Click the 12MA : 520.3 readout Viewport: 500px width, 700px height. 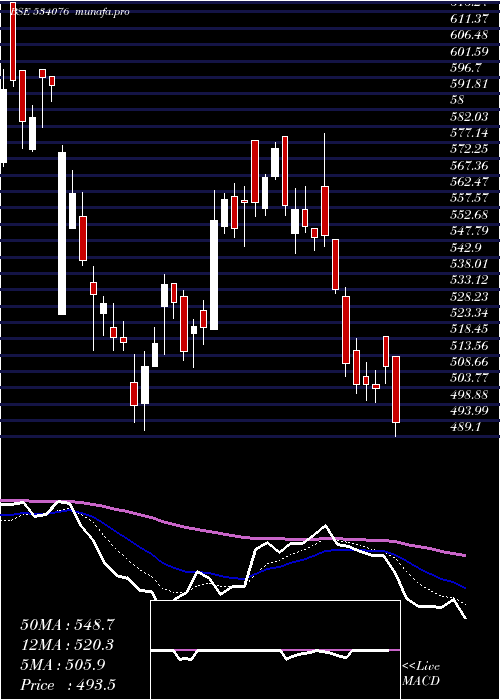[67, 645]
